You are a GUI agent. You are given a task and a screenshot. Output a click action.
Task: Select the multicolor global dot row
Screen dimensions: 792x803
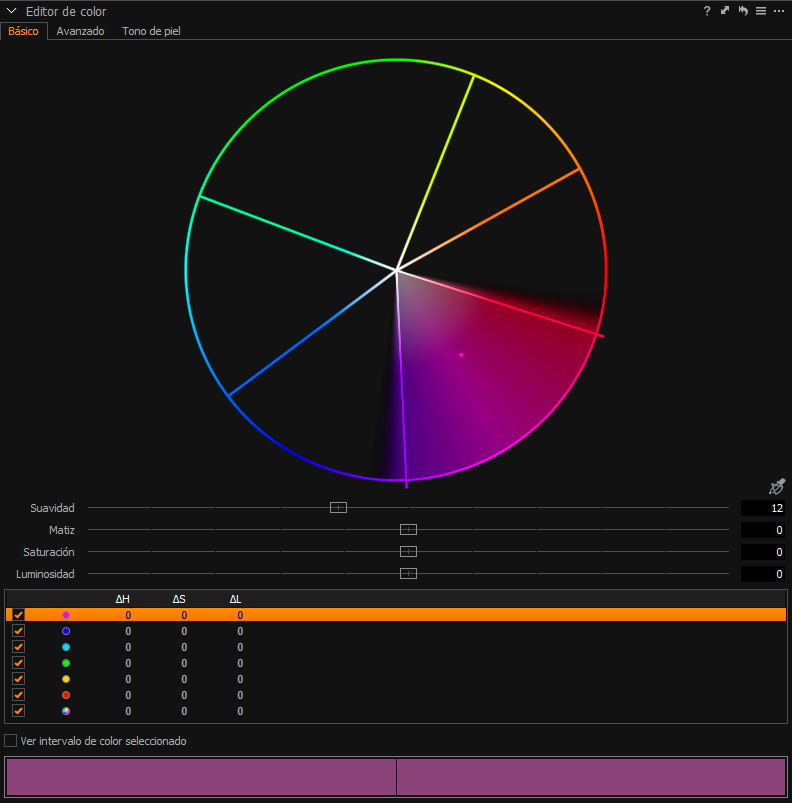pos(66,711)
